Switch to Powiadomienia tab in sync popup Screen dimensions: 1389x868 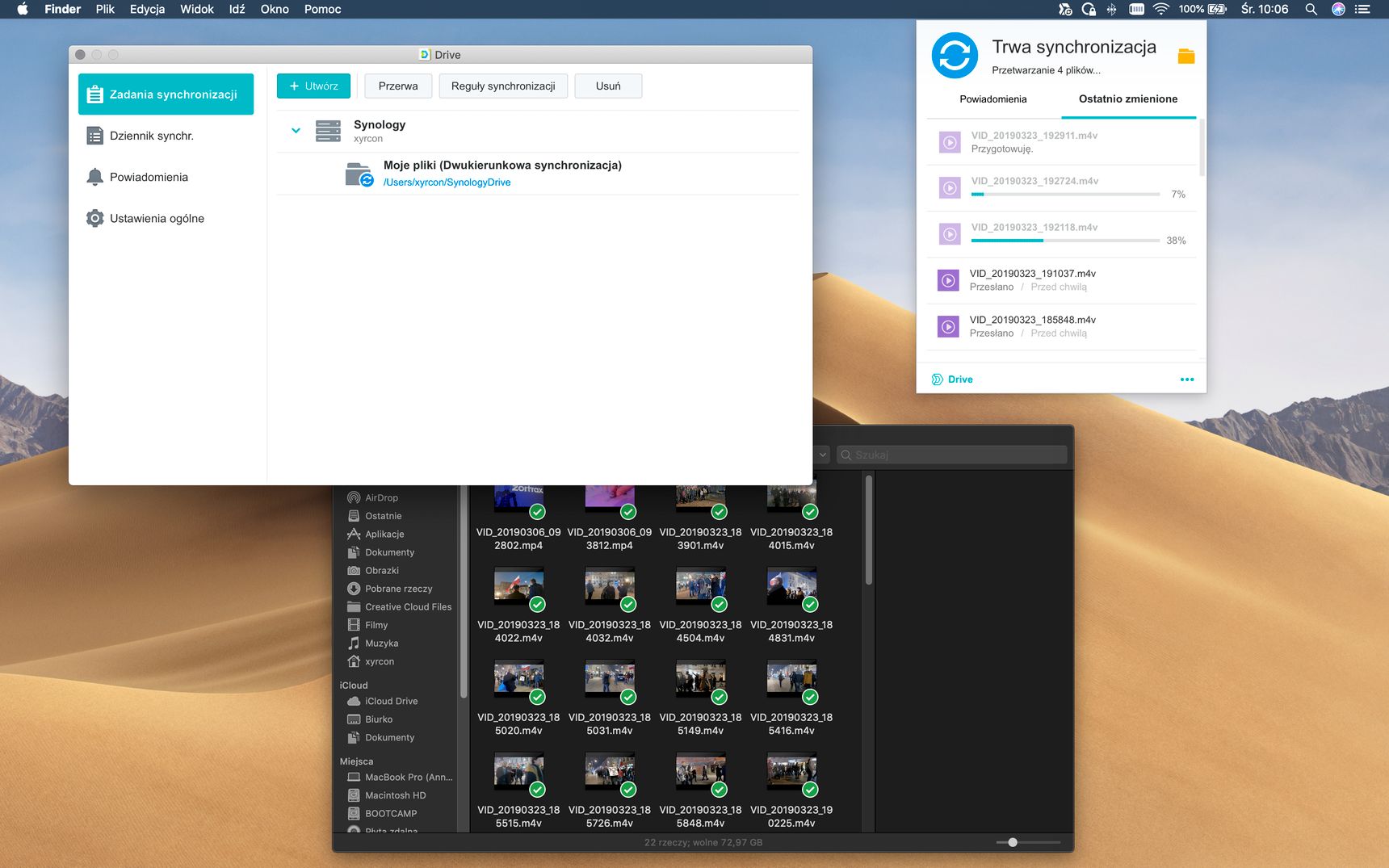[x=992, y=99]
